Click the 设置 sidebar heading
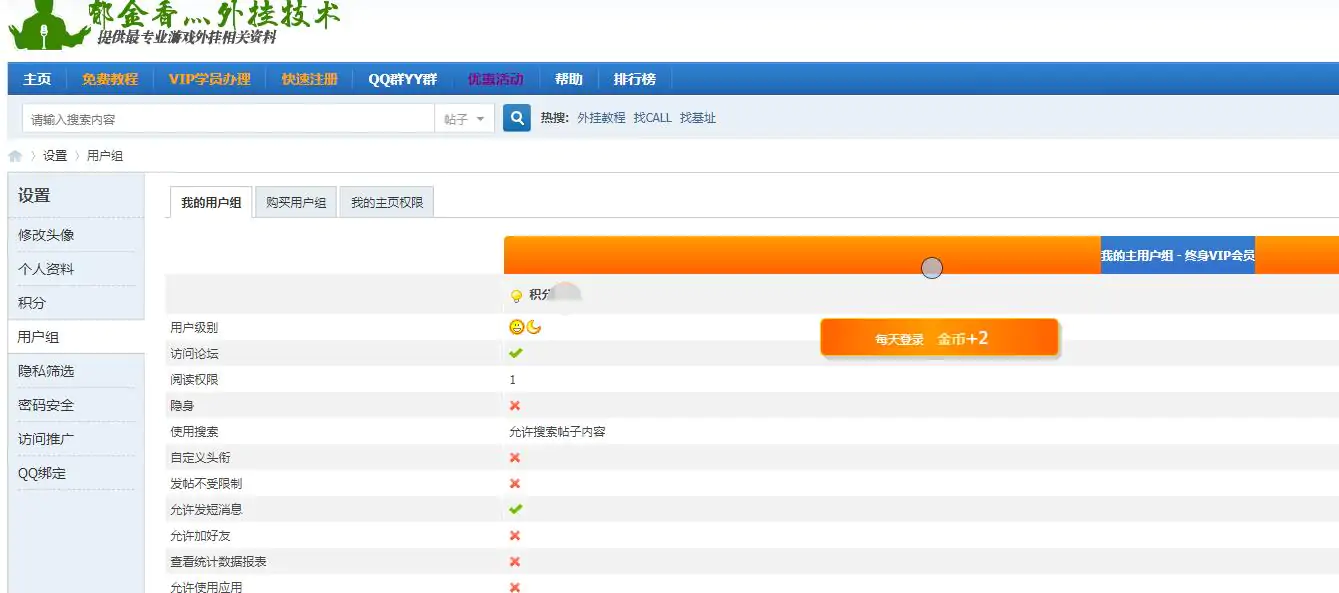Viewport: 1339px width, 593px height. [x=34, y=195]
